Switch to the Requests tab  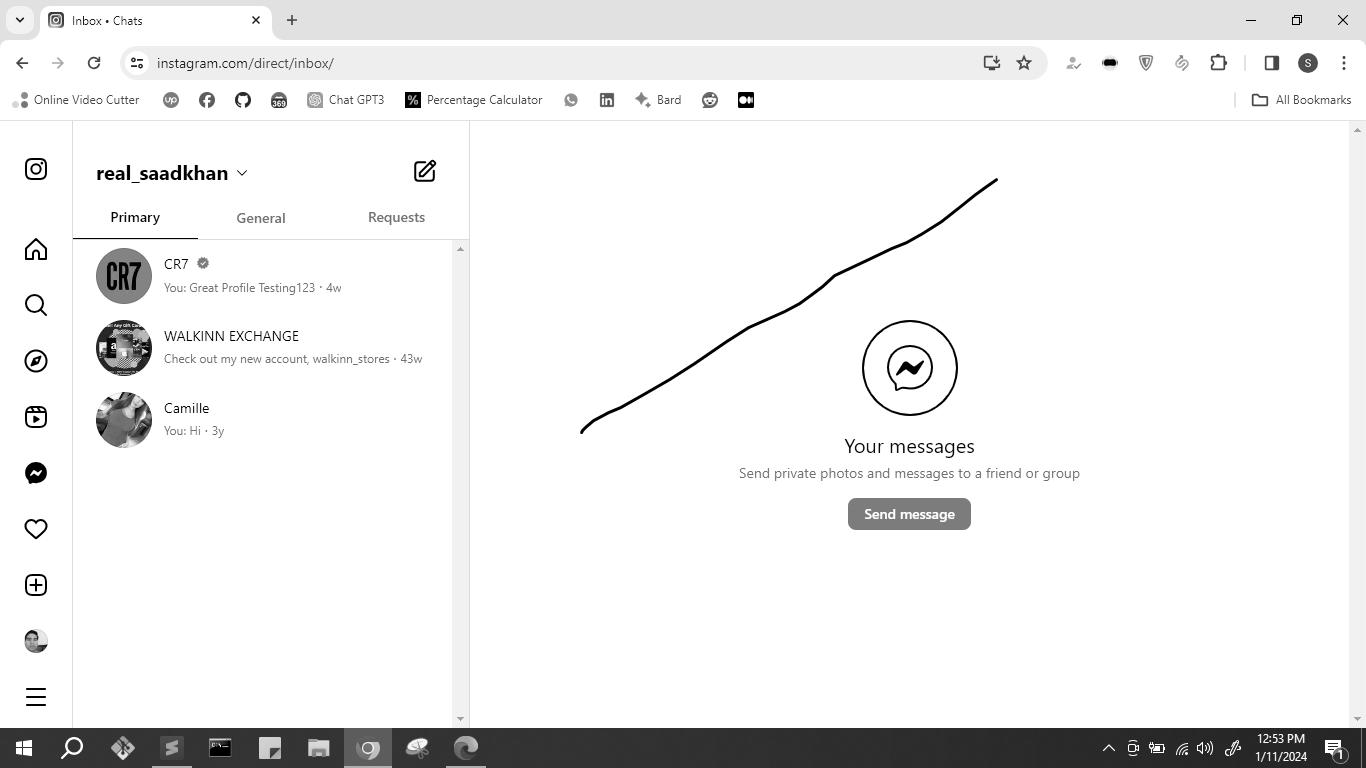[396, 217]
